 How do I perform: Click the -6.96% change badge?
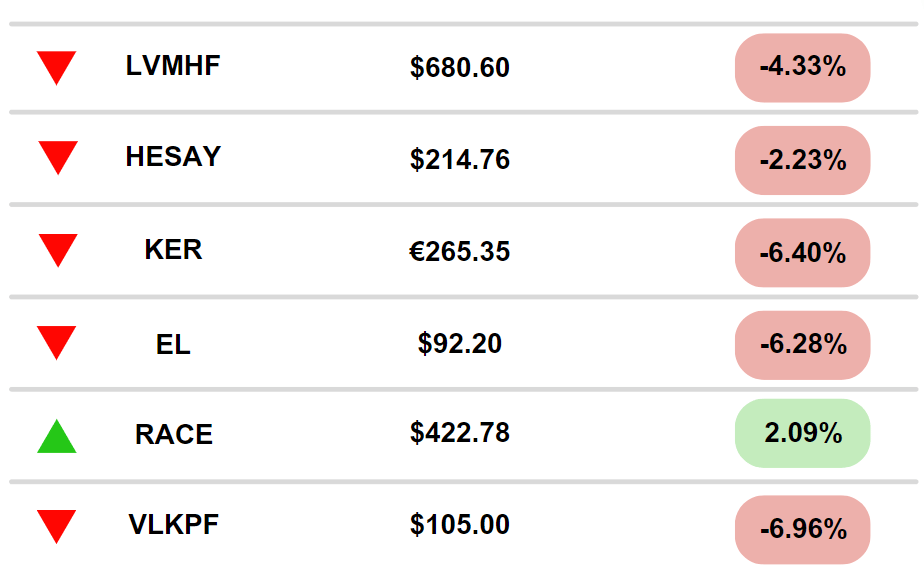pyautogui.click(x=802, y=529)
